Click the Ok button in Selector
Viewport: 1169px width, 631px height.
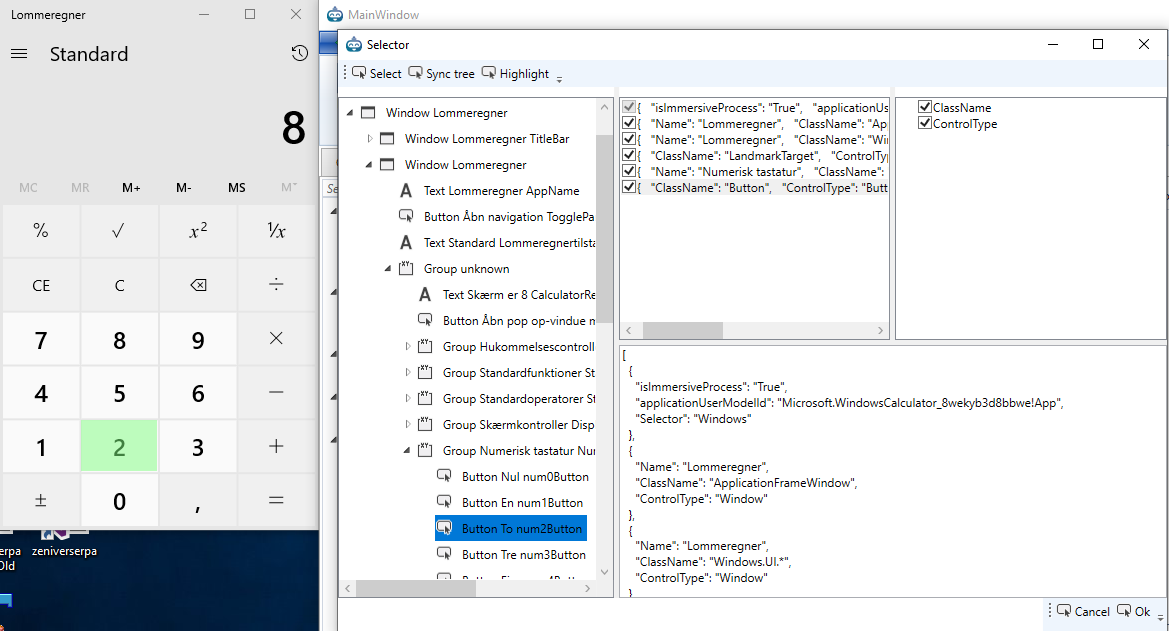point(1134,611)
